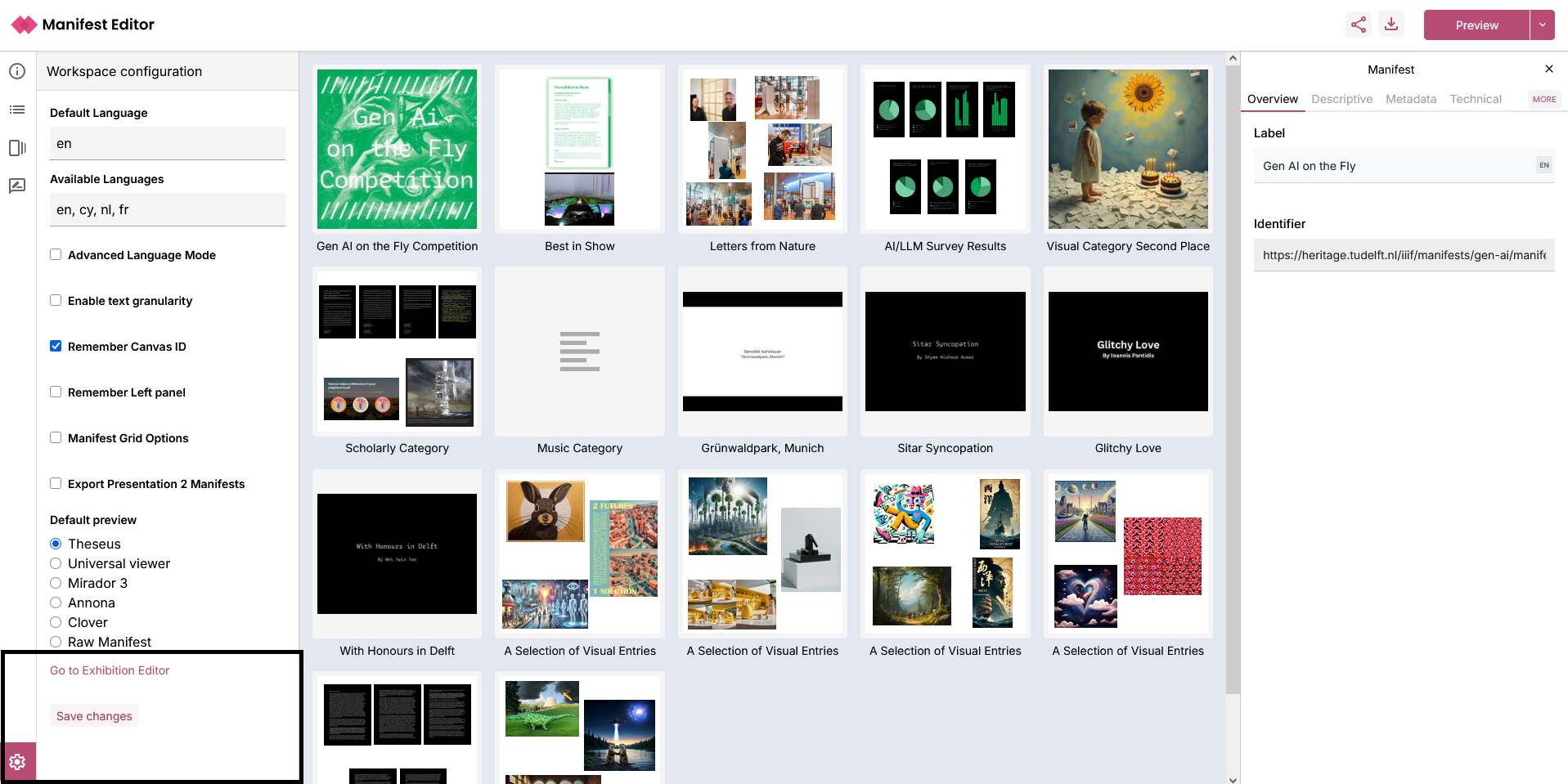Enable the Advanced Language Mode checkbox
Viewport: 1568px width, 784px height.
[56, 254]
